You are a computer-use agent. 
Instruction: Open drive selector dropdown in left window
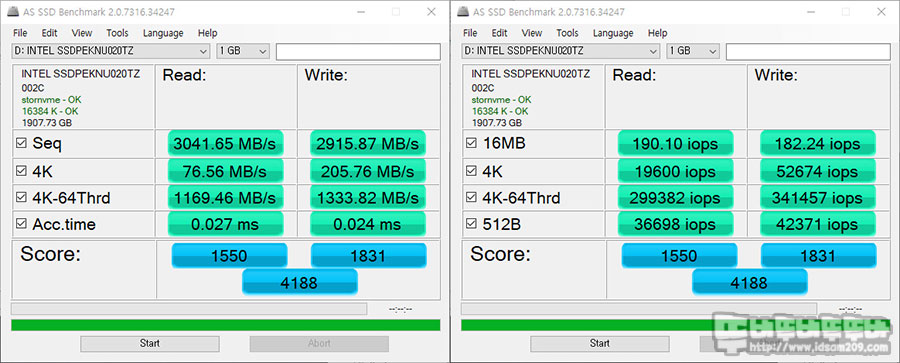(x=111, y=51)
